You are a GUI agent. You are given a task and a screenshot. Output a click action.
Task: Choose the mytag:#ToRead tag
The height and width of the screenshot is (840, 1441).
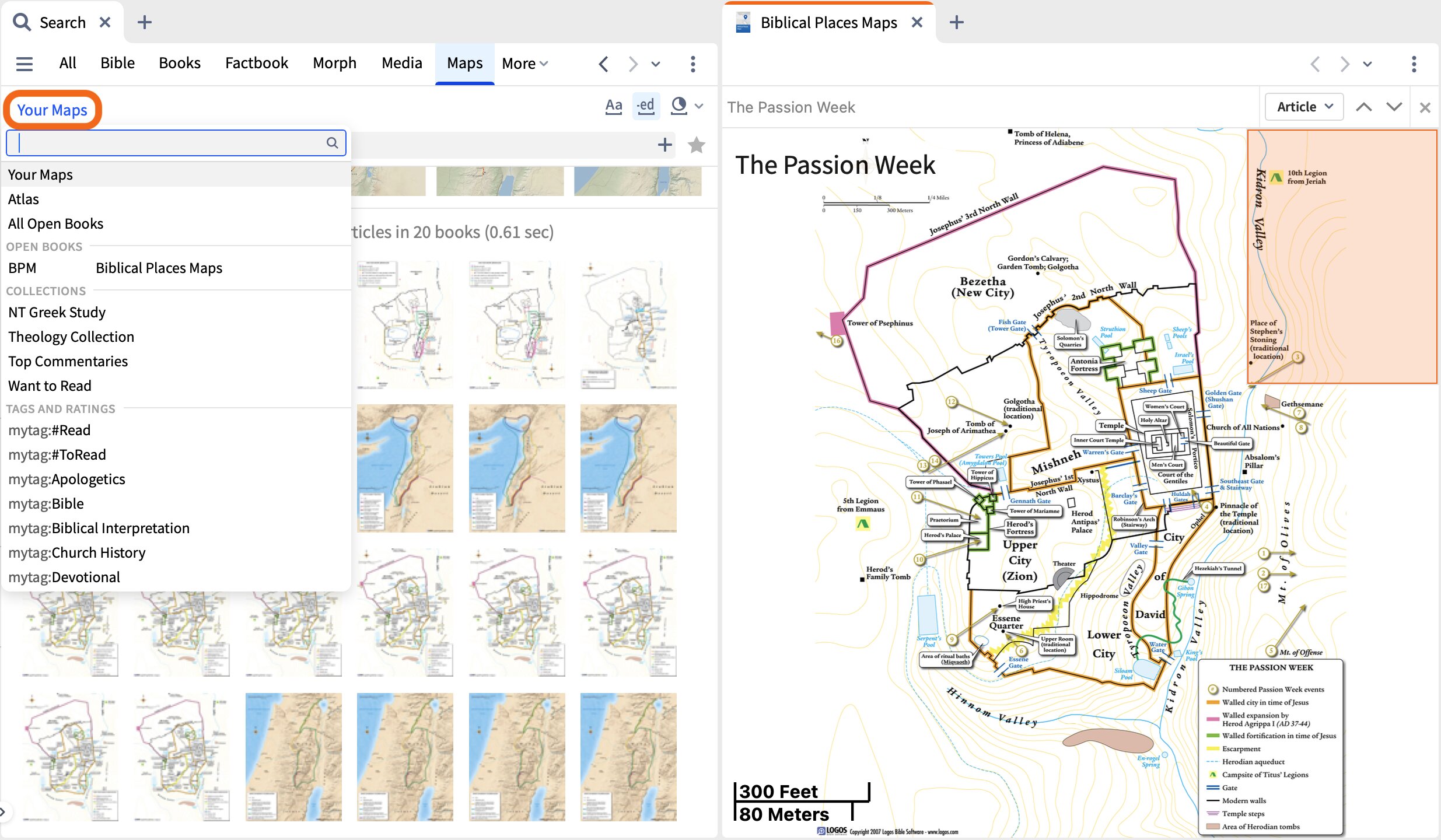tap(176, 454)
